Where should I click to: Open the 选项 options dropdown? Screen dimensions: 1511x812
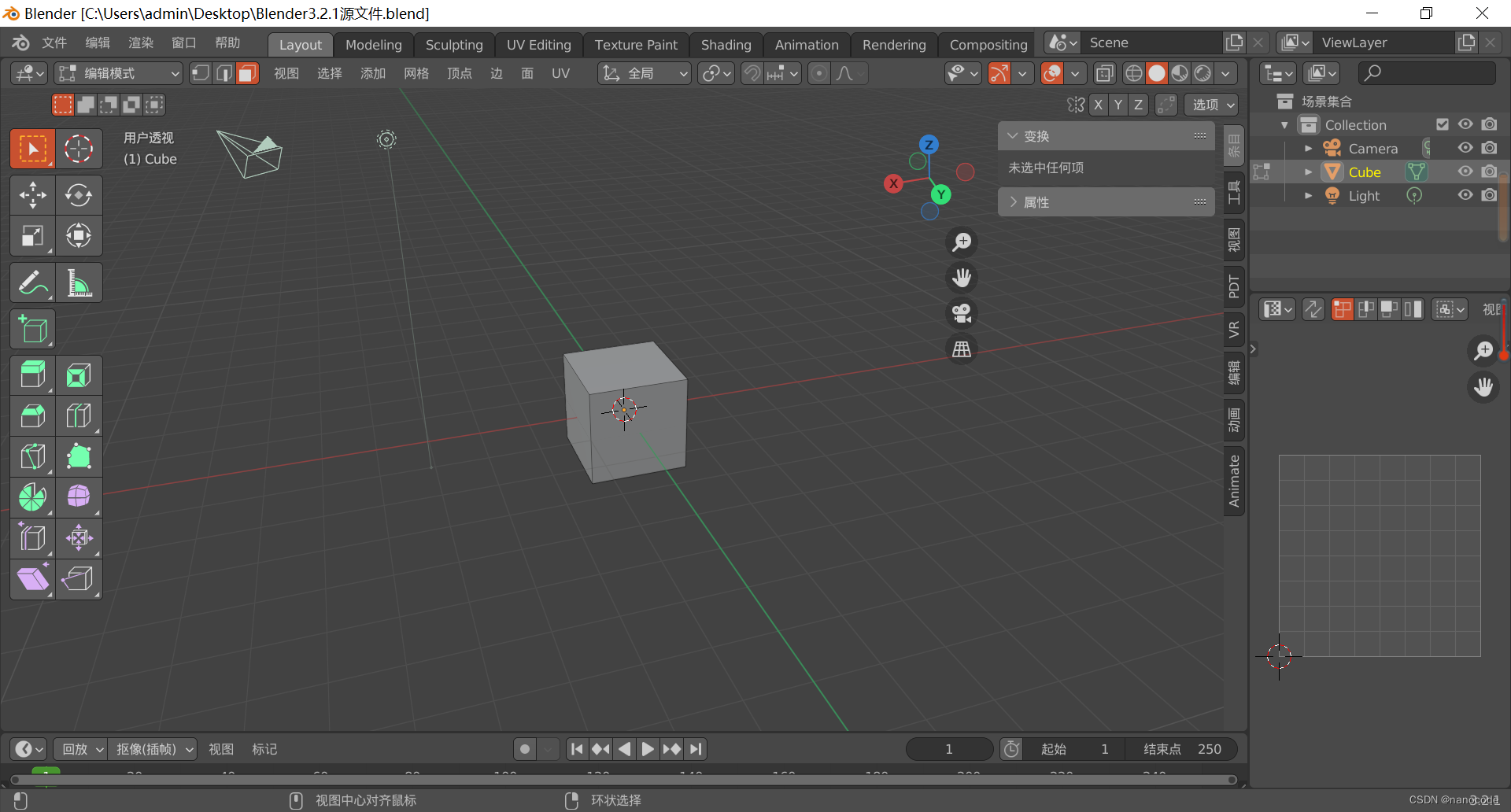(x=1211, y=105)
